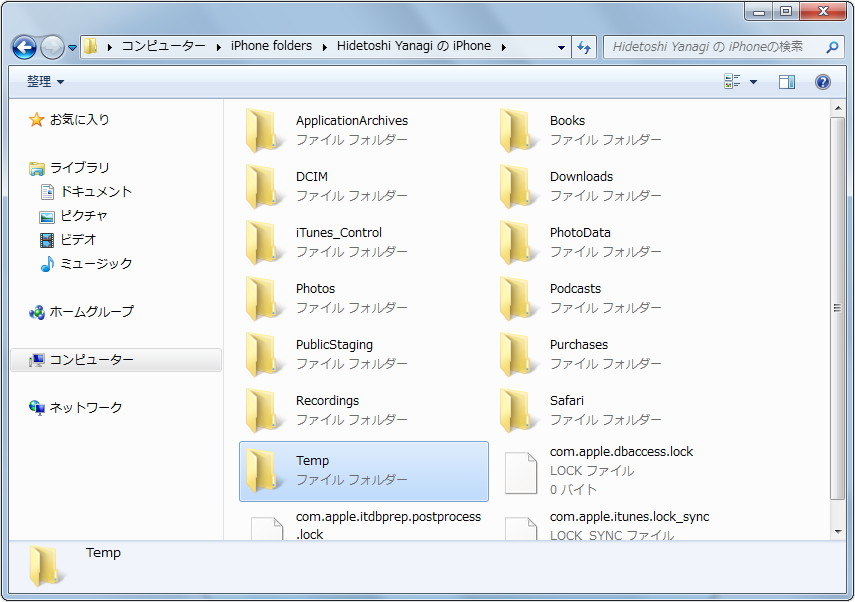
Task: Toggle the preview pane on
Action: (787, 81)
